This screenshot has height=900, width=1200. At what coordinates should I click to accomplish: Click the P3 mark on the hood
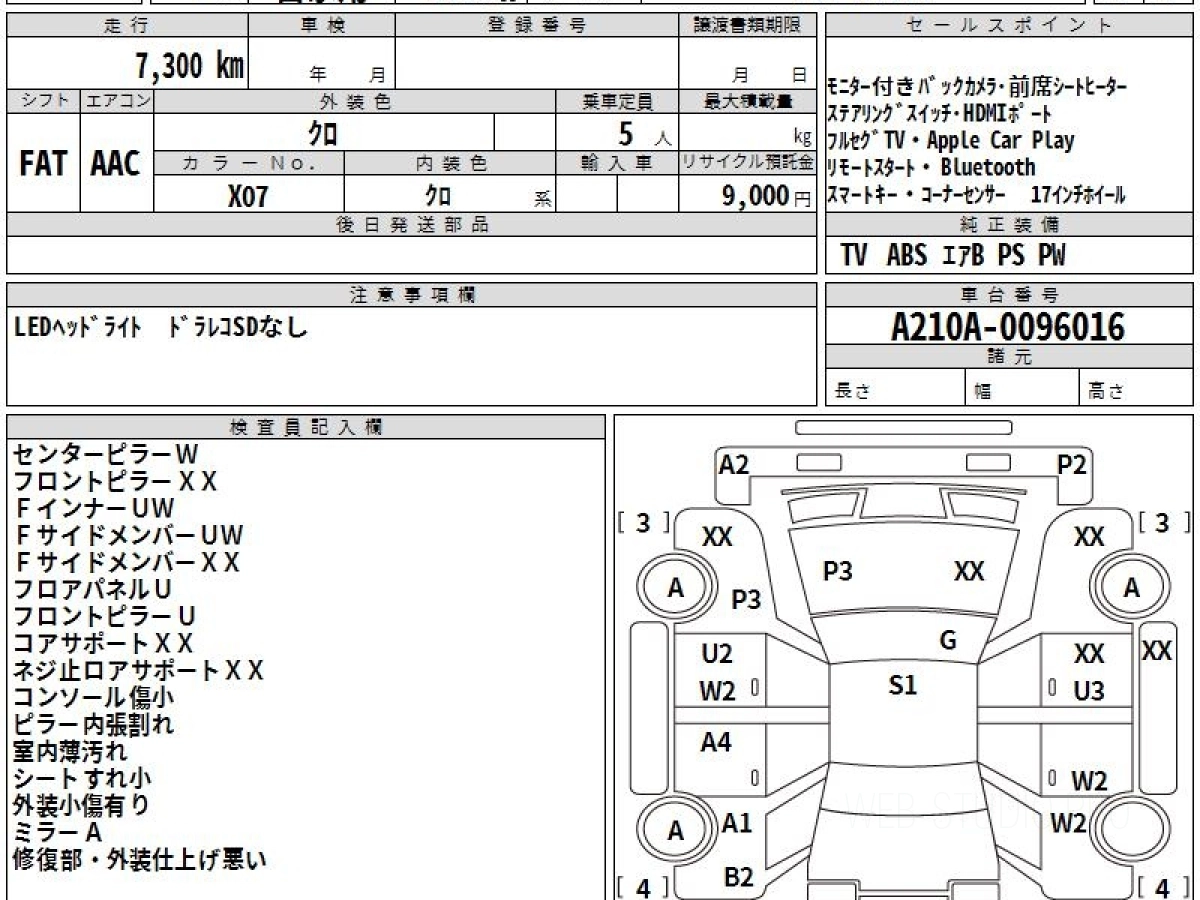[837, 571]
